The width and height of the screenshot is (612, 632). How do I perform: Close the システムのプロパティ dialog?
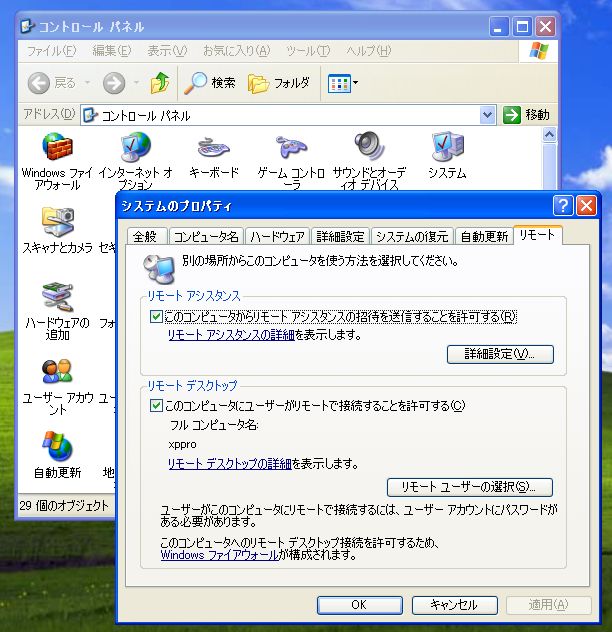(x=587, y=206)
